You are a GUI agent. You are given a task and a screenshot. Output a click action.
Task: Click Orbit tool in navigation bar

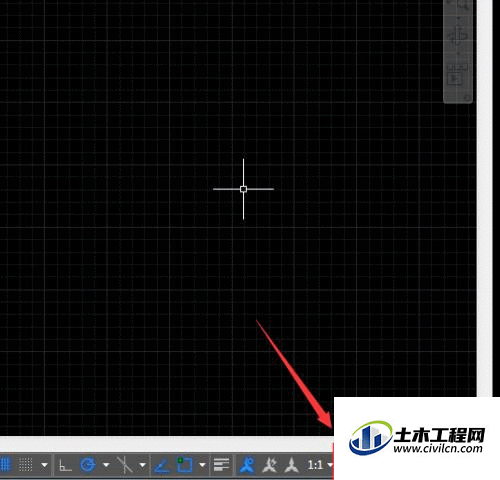click(458, 36)
